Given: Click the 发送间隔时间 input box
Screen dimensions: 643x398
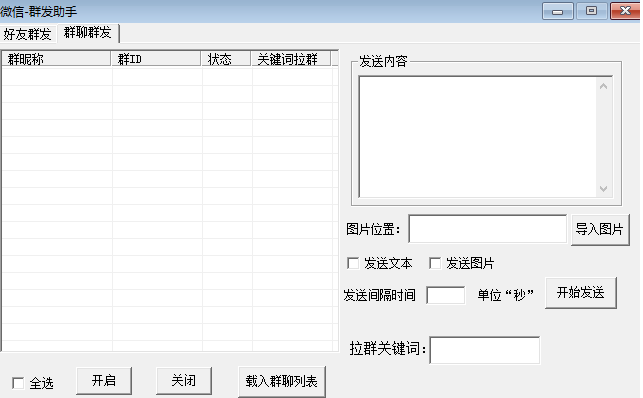Looking at the screenshot, I should [446, 295].
